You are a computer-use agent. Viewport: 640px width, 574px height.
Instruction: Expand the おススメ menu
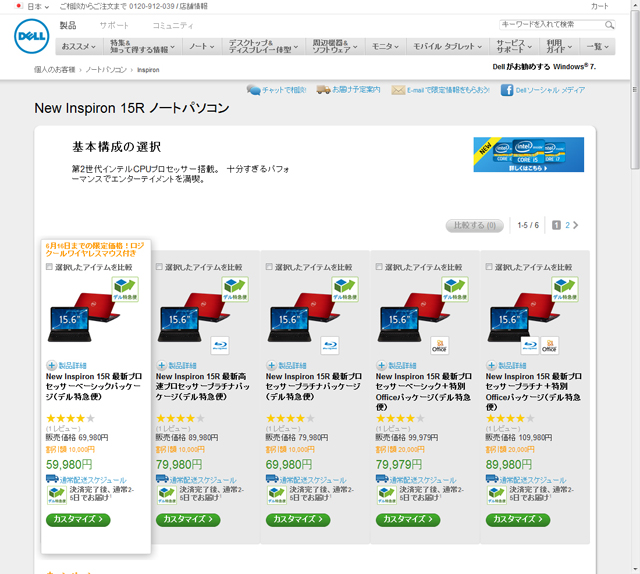tap(79, 47)
